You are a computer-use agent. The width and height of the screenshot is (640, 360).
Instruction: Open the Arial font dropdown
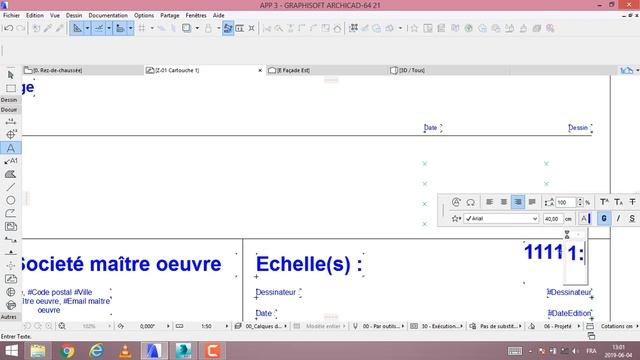(501, 219)
